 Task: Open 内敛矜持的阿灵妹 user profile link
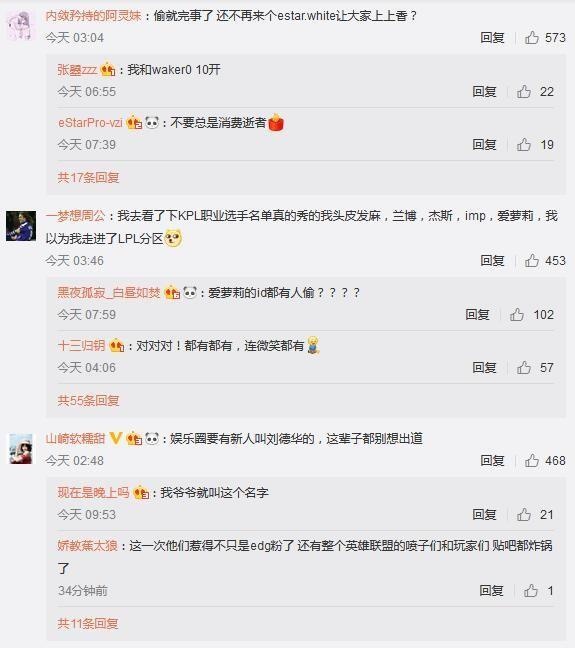(x=93, y=16)
